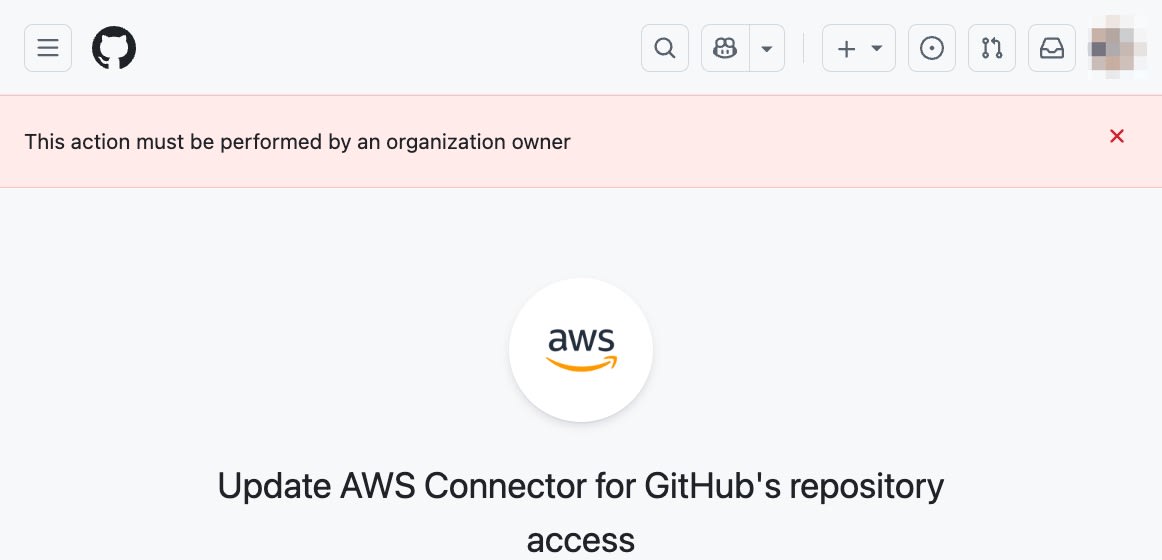
Task: Expand the create new dropdown arrow
Action: pyautogui.click(x=877, y=48)
